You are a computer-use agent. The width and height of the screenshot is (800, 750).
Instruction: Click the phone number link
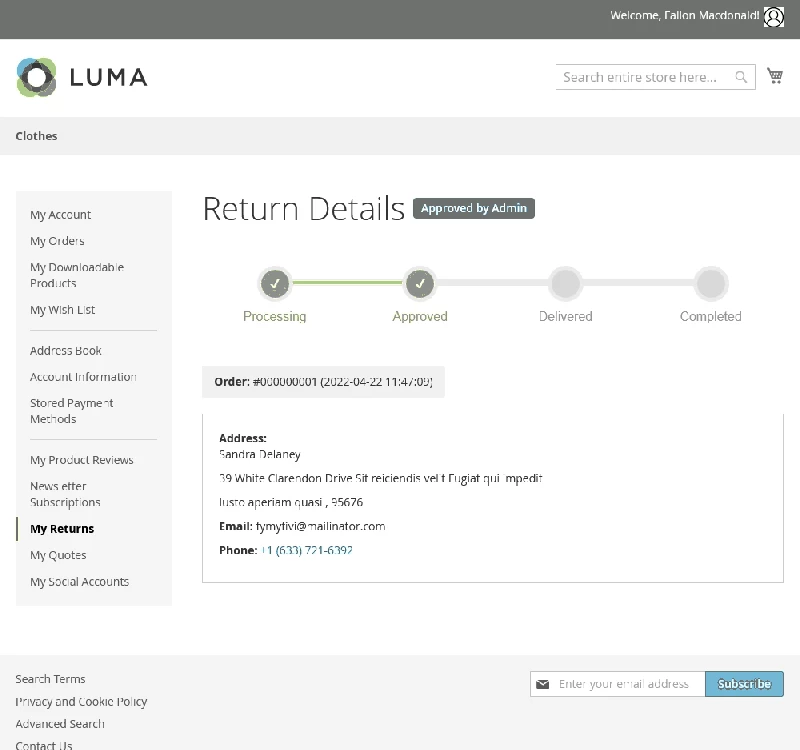307,550
